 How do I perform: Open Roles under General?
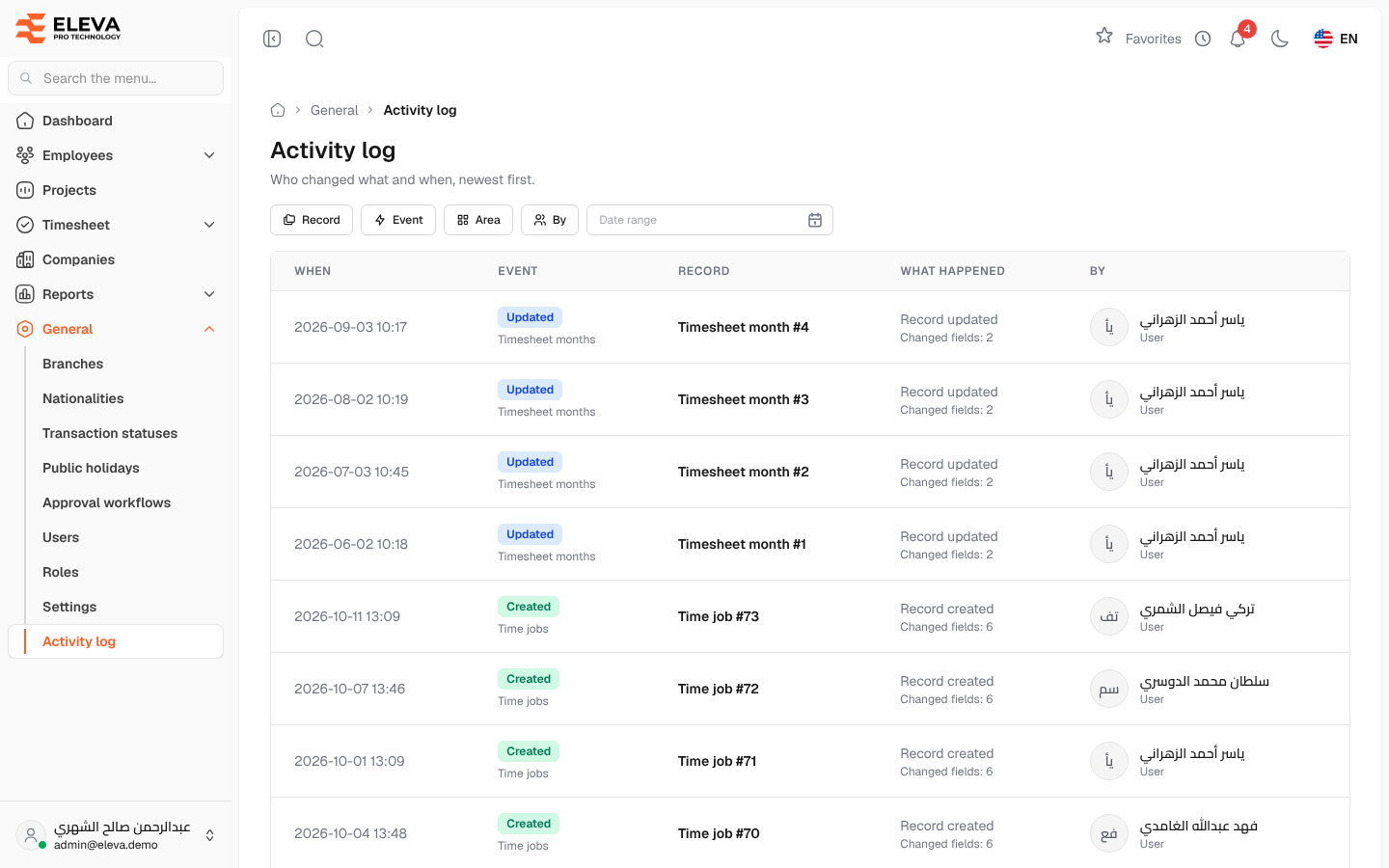coord(61,572)
